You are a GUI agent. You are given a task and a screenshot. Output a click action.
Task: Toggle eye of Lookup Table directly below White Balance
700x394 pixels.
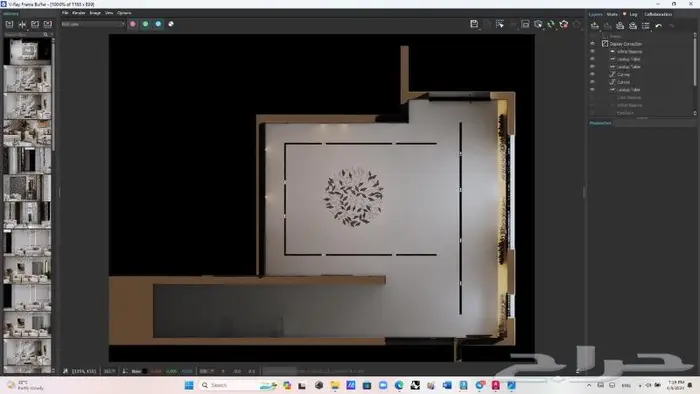[x=592, y=59]
